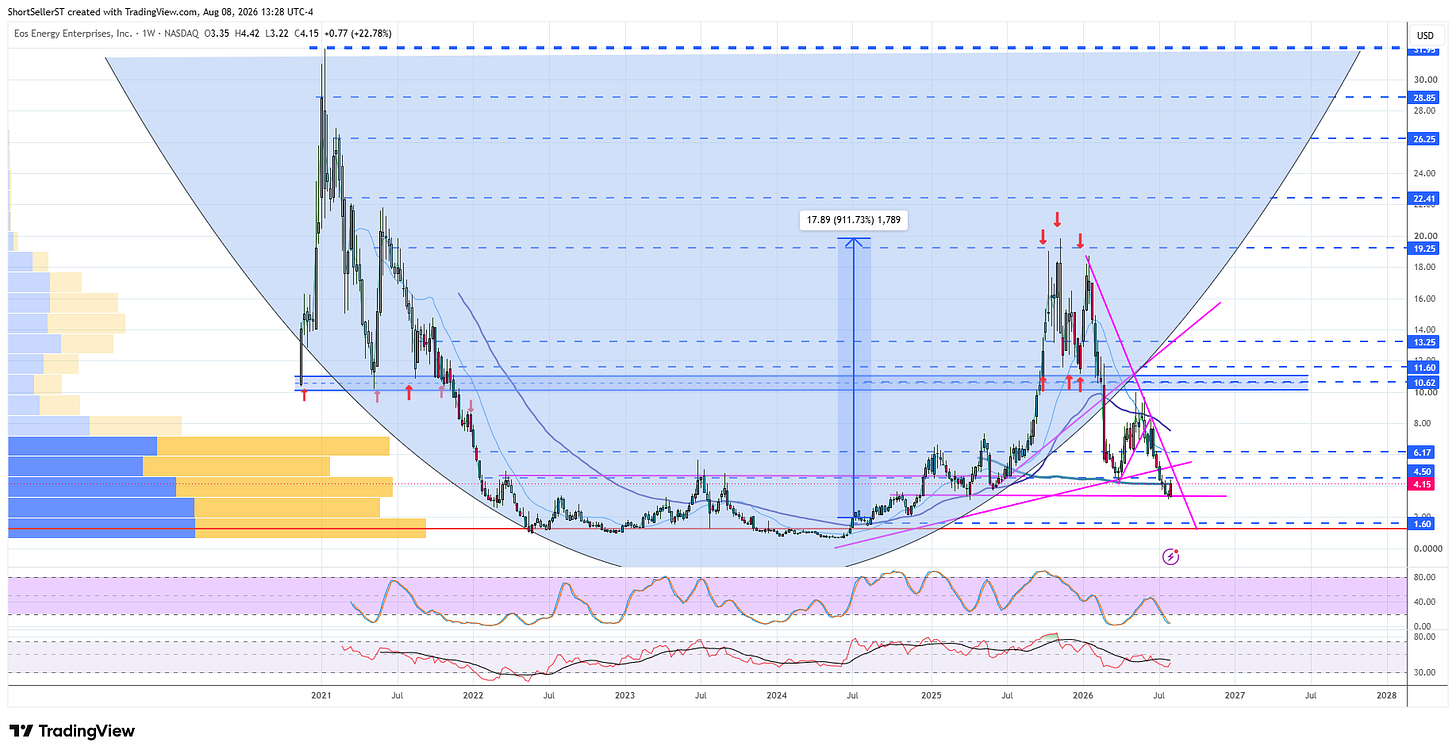The height and width of the screenshot is (755, 1456).
Task: Click the 28.85 price level label
Action: [1424, 98]
